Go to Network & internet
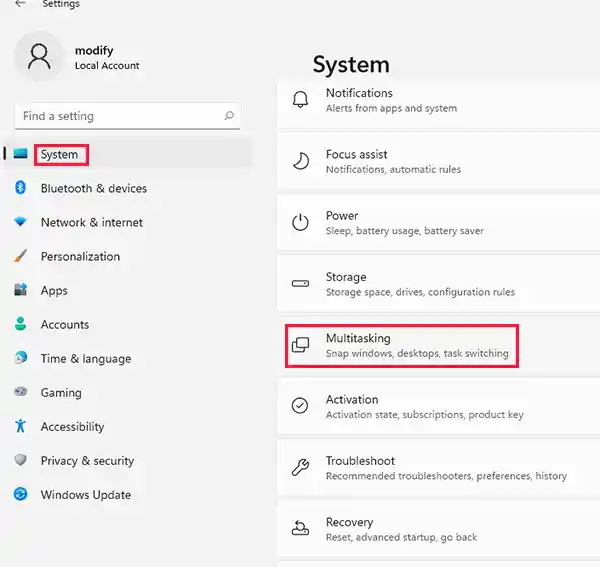The width and height of the screenshot is (600, 567). pyautogui.click(x=128, y=222)
